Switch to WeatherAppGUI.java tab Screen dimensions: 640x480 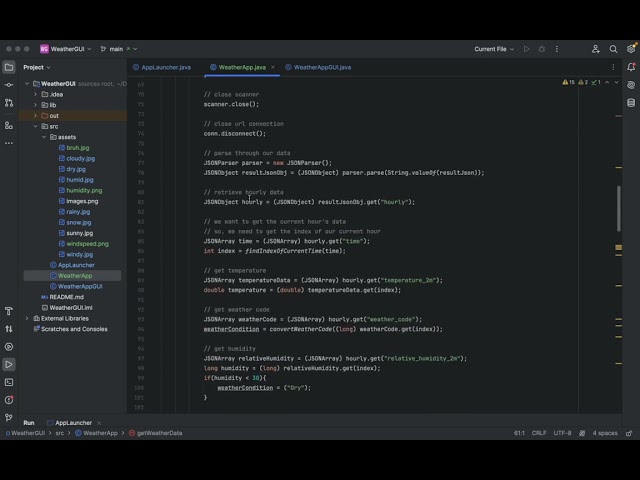318,67
